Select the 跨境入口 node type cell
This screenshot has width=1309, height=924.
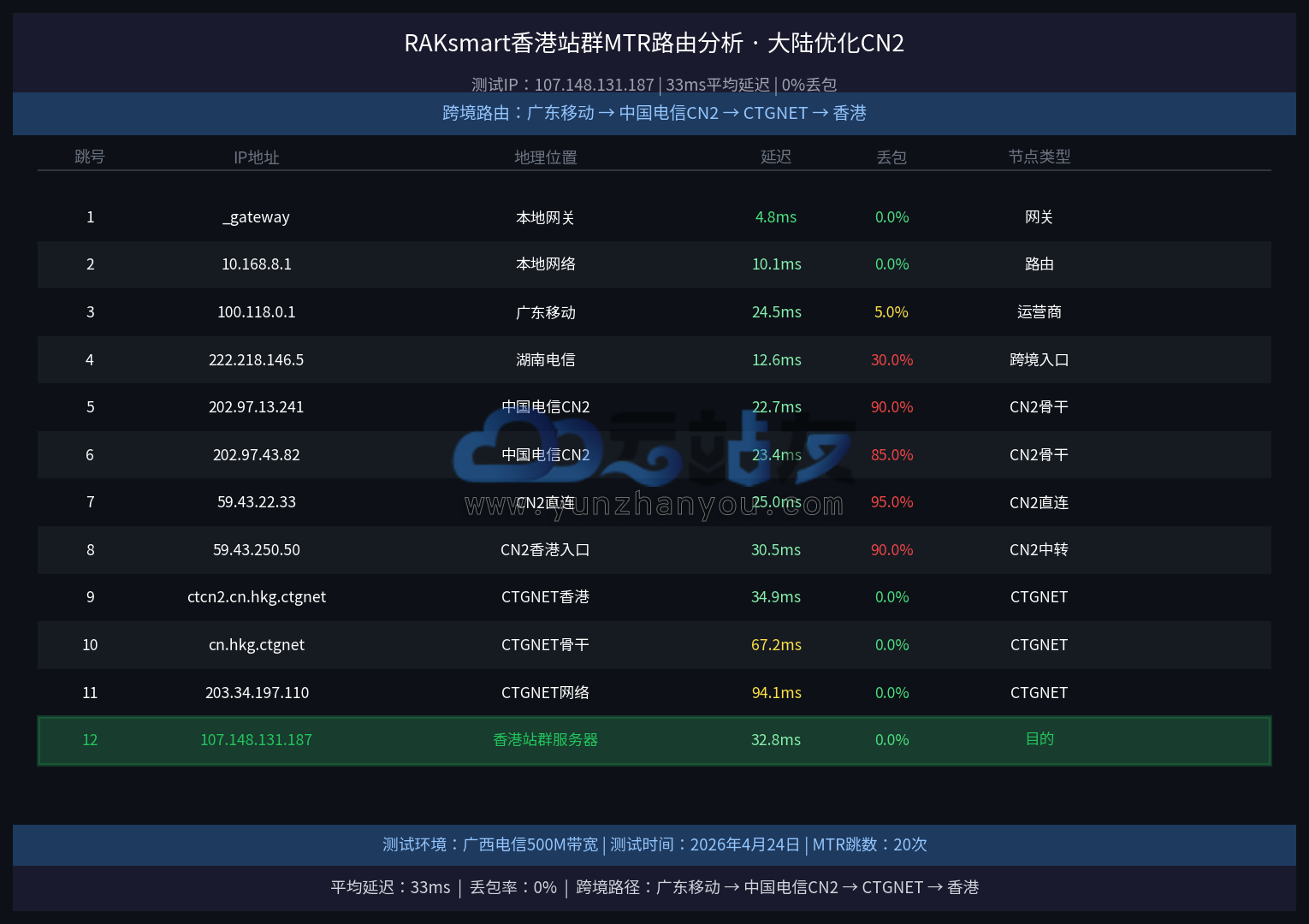pos(1039,360)
